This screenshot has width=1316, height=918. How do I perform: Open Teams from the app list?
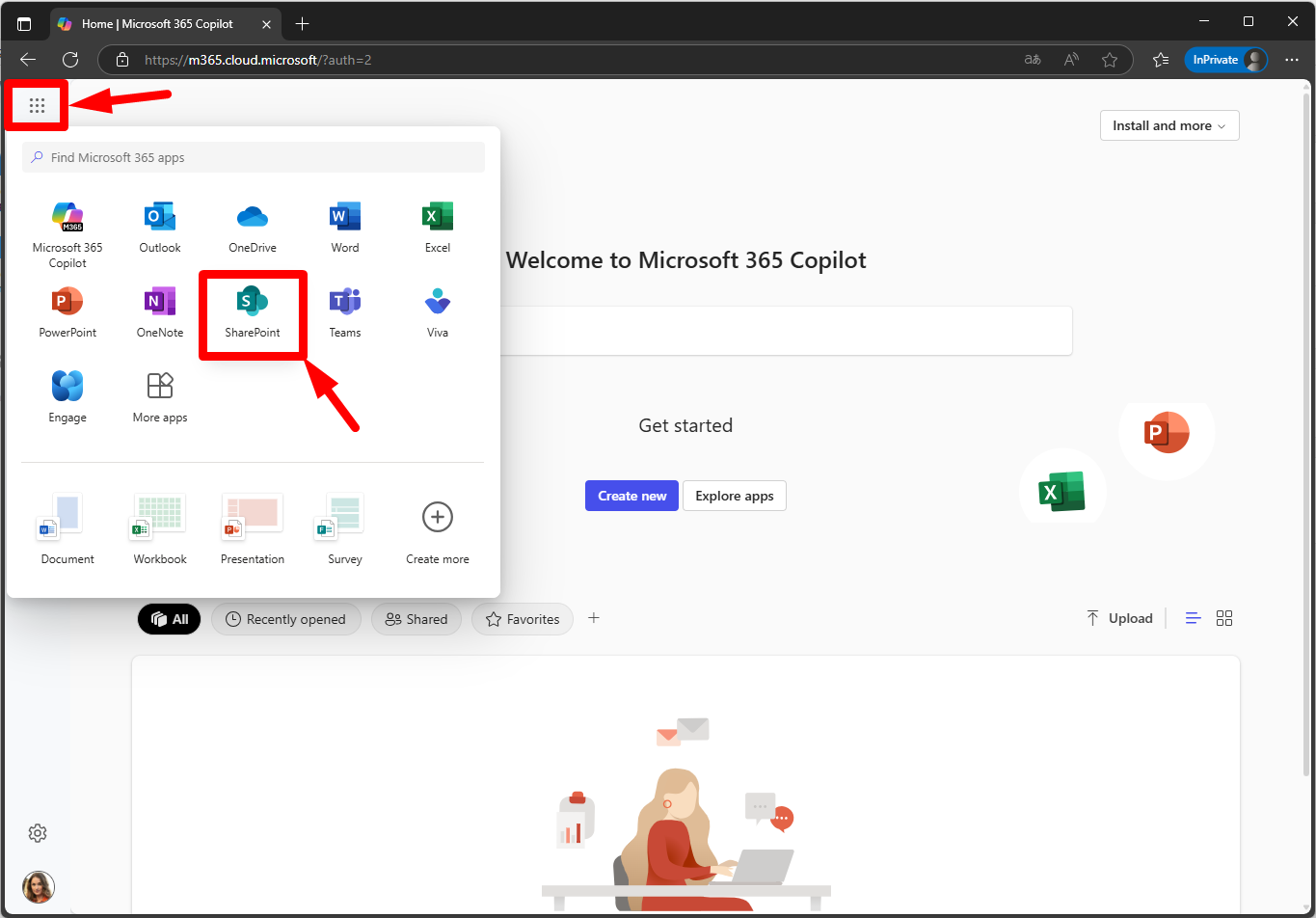345,311
